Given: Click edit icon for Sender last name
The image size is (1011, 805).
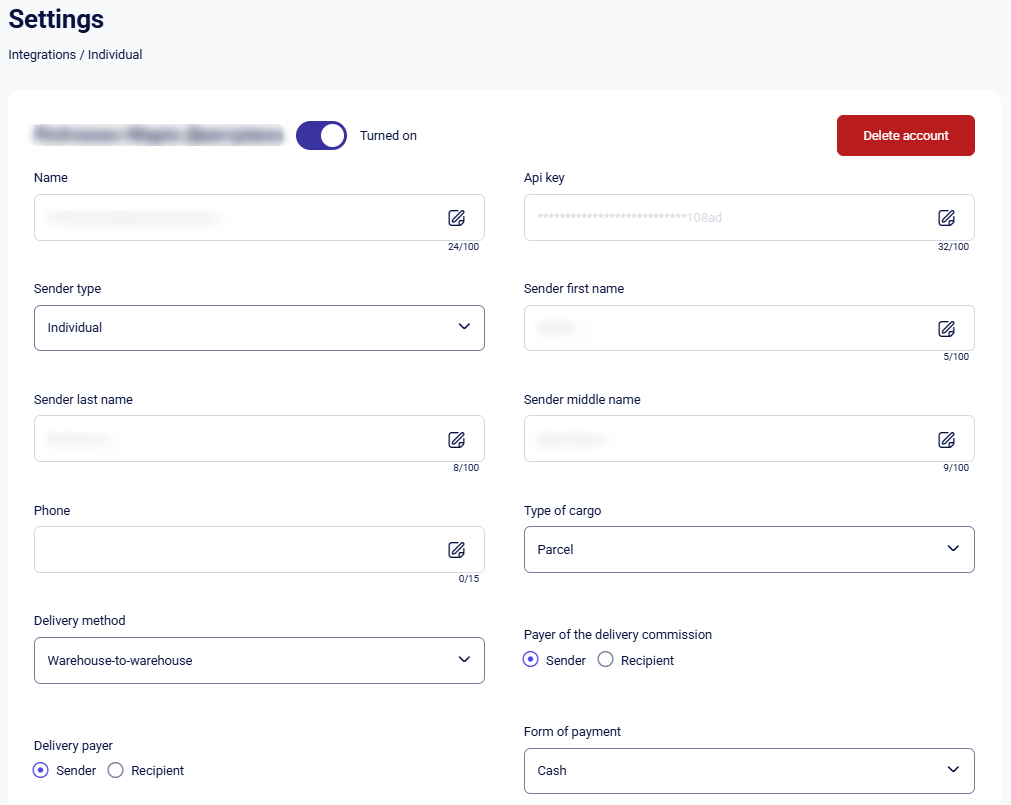Looking at the screenshot, I should 456,439.
